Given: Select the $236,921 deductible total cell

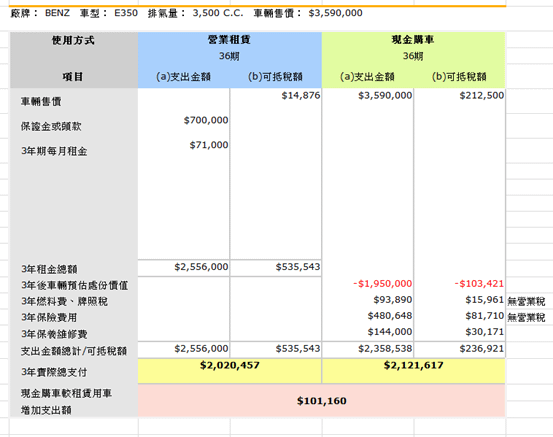Looking at the screenshot, I should pyautogui.click(x=460, y=349).
